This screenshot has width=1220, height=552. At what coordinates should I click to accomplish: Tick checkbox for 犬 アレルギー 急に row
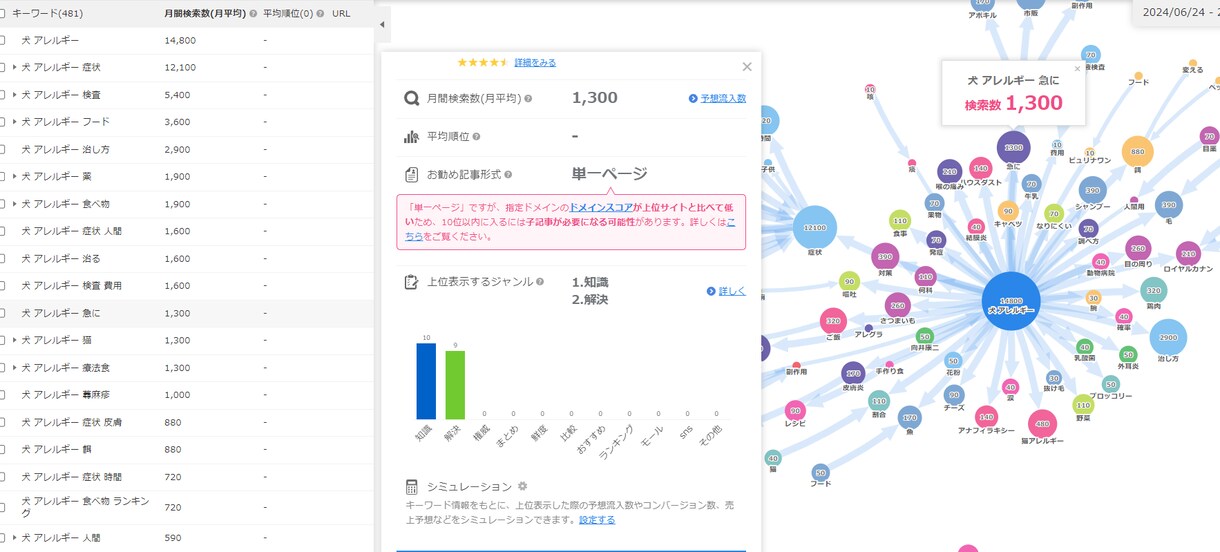(3, 313)
